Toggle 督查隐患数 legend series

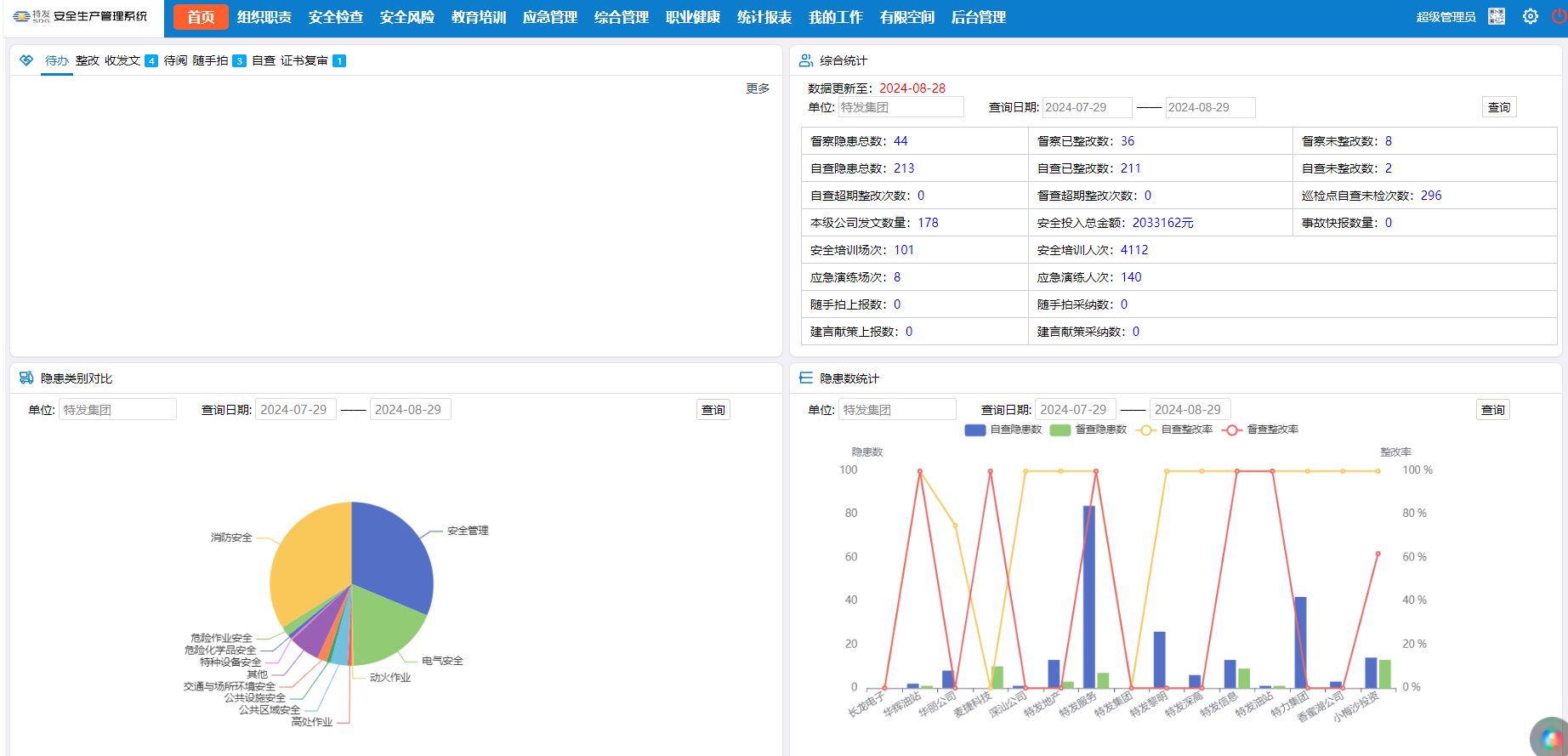pos(1088,429)
